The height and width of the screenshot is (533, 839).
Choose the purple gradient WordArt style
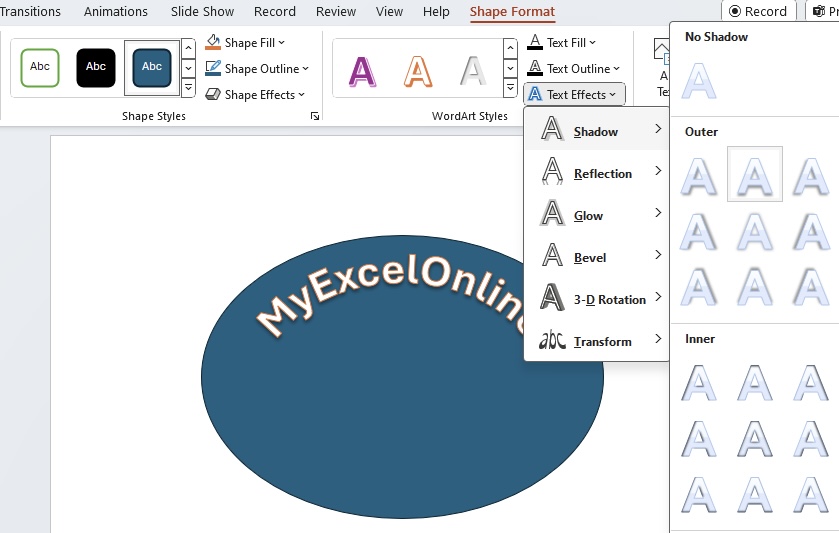point(362,71)
